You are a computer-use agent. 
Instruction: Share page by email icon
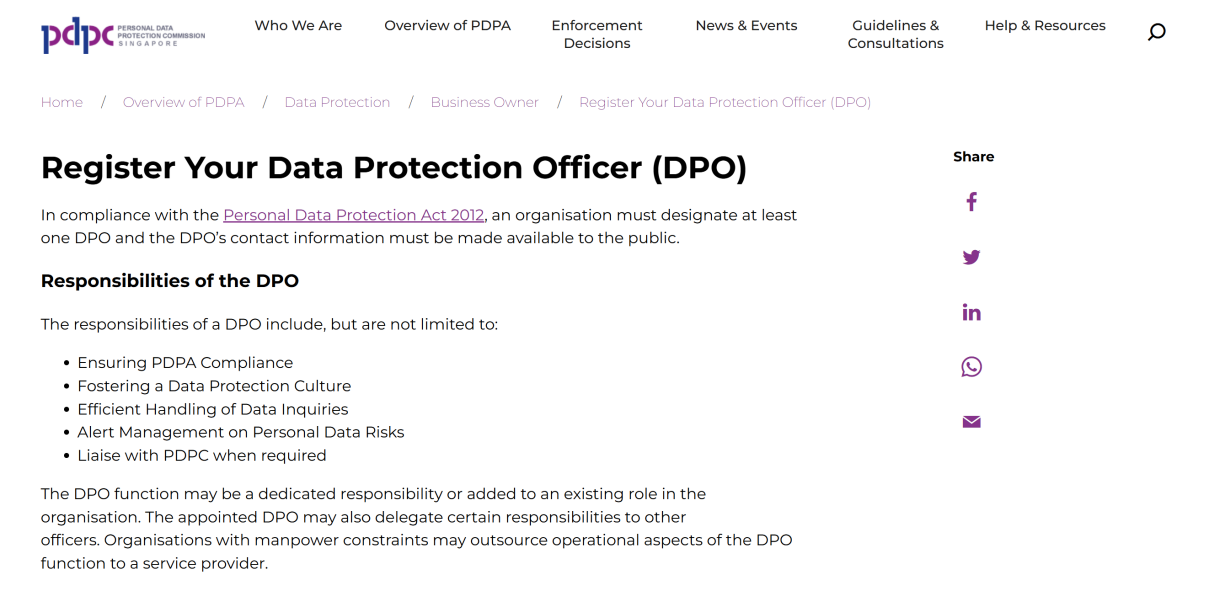[971, 422]
